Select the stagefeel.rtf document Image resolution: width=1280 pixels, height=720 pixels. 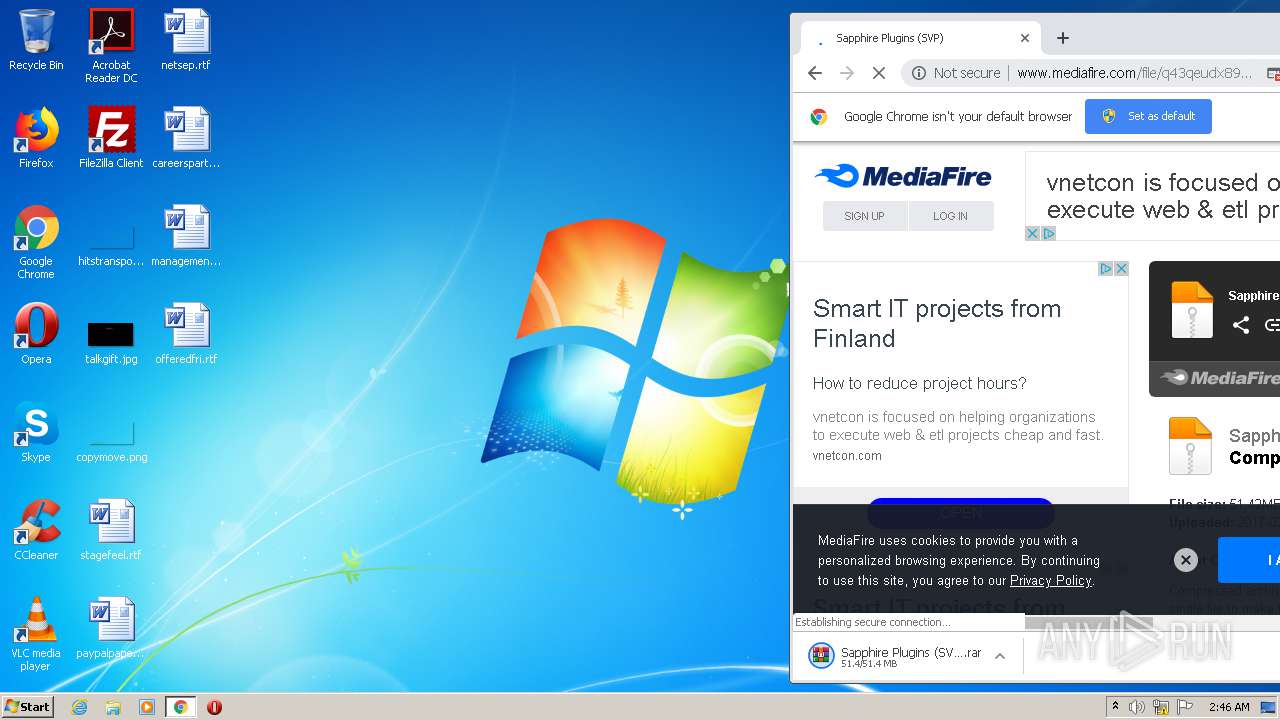(x=111, y=530)
